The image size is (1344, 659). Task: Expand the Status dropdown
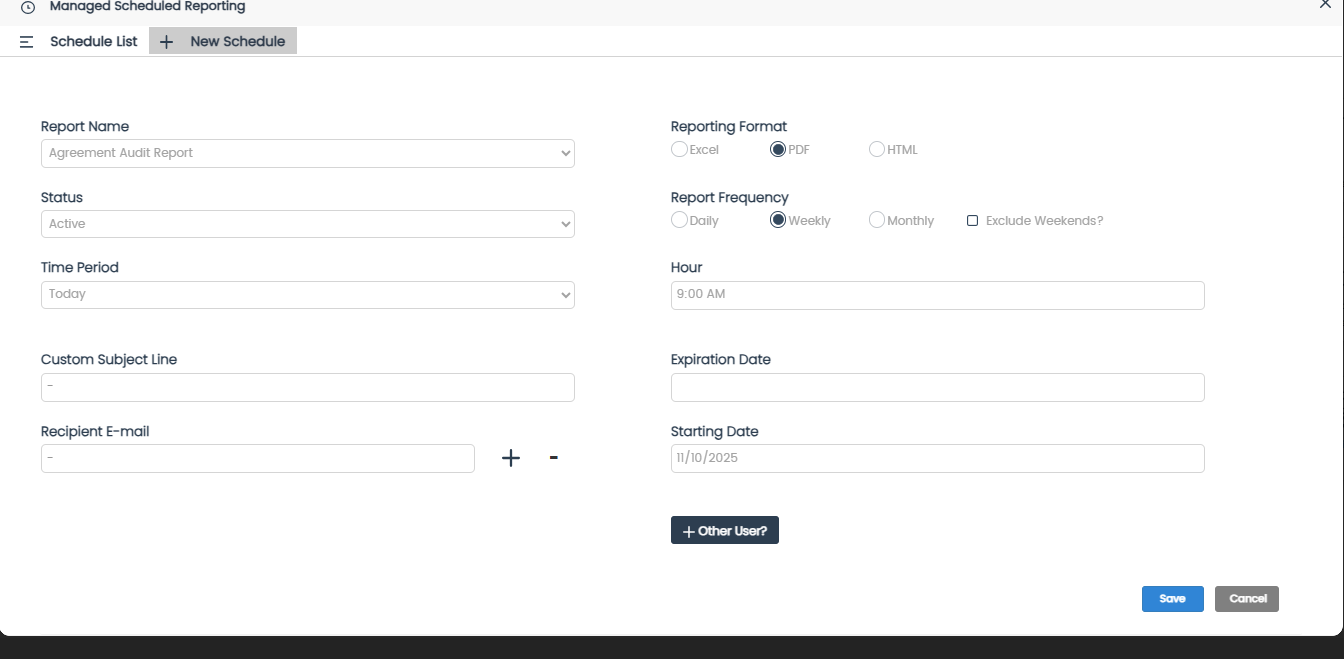point(307,224)
